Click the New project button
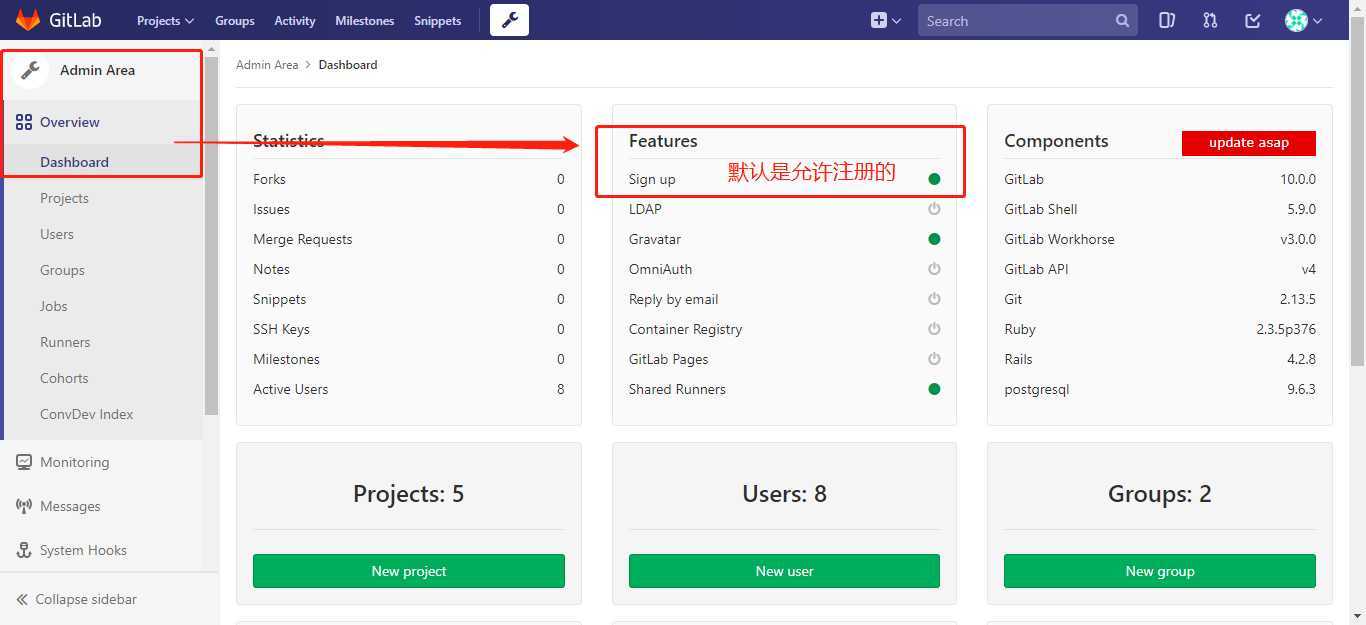This screenshot has height=625, width=1366. coord(409,571)
